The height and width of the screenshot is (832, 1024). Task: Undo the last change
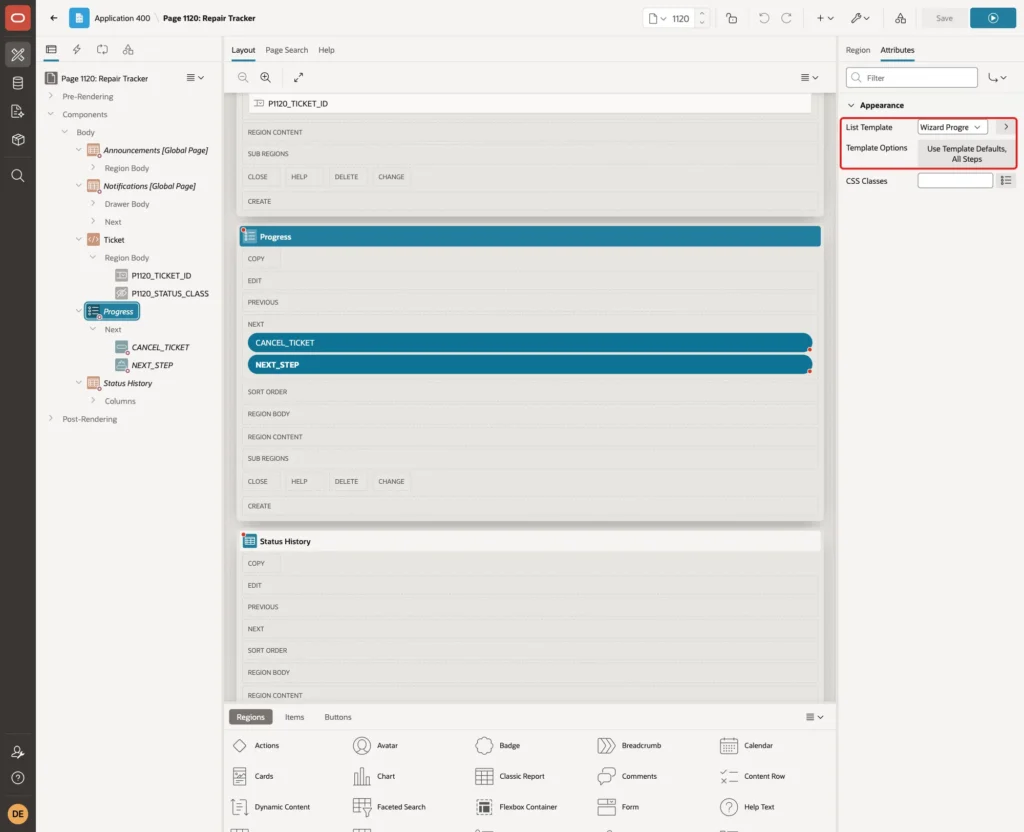(763, 18)
